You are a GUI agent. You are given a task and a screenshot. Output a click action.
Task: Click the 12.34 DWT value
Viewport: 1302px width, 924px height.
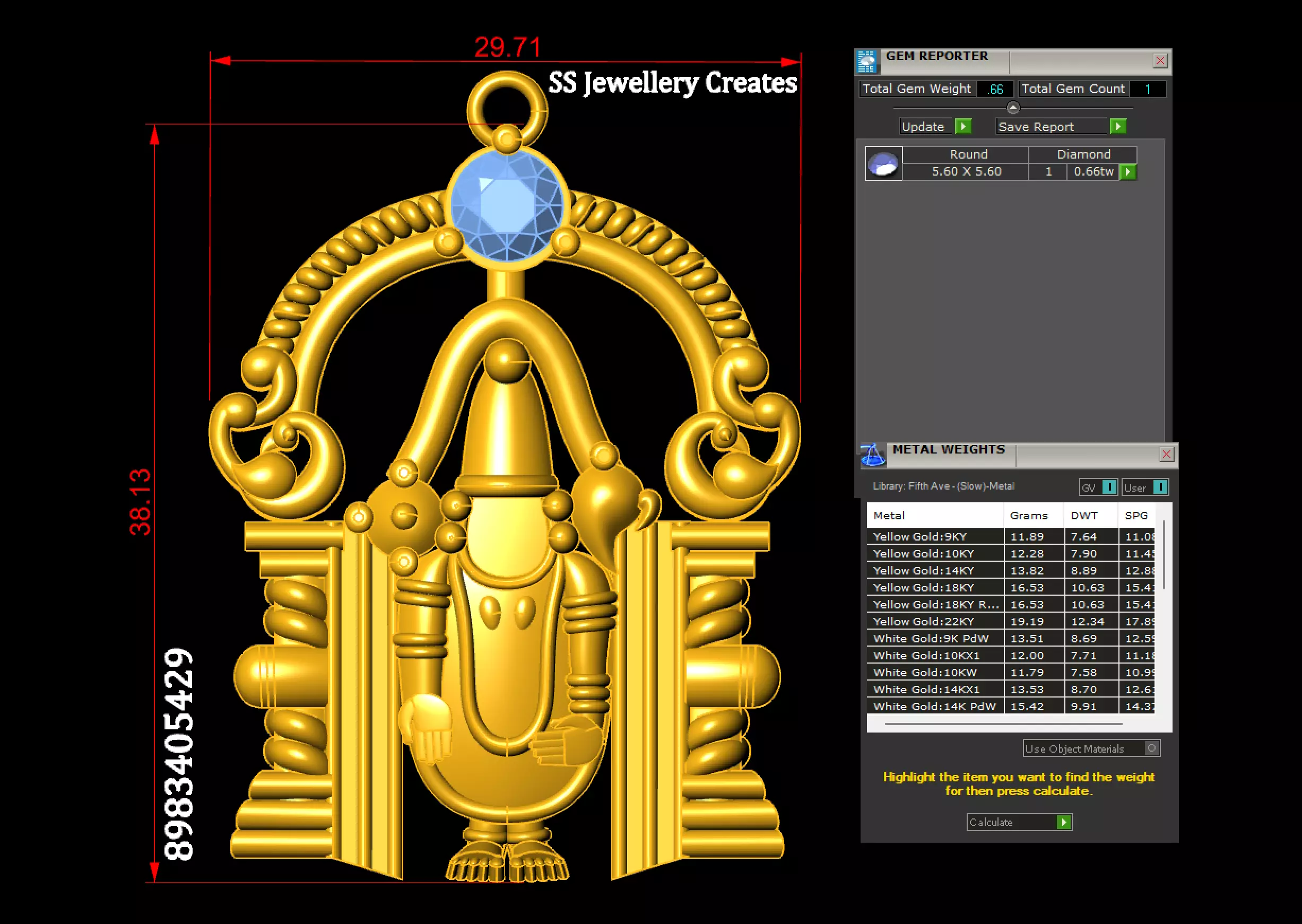pos(1087,621)
